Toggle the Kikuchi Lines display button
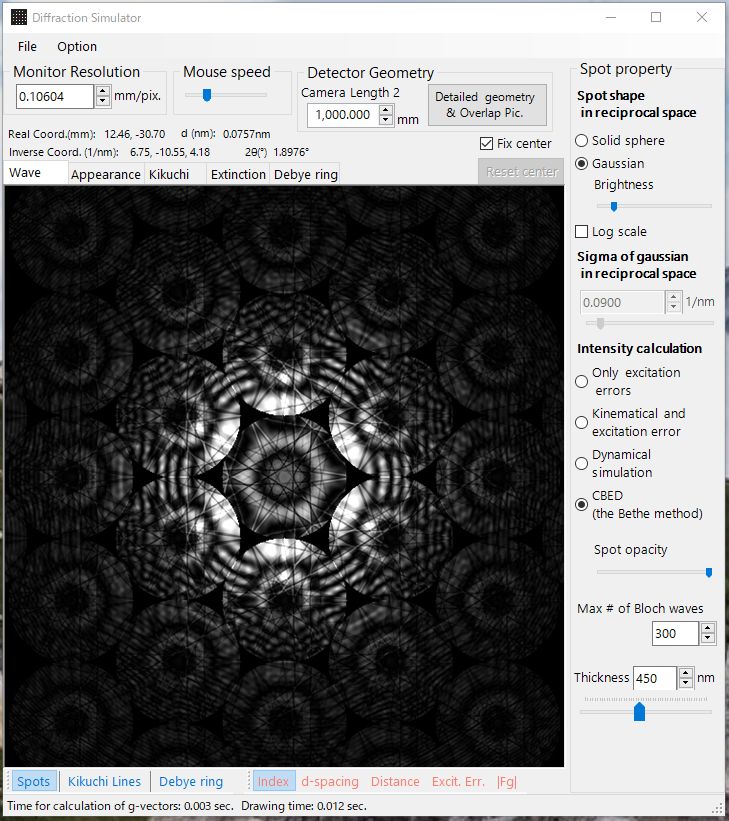Screen dimensions: 729x821 (104, 781)
